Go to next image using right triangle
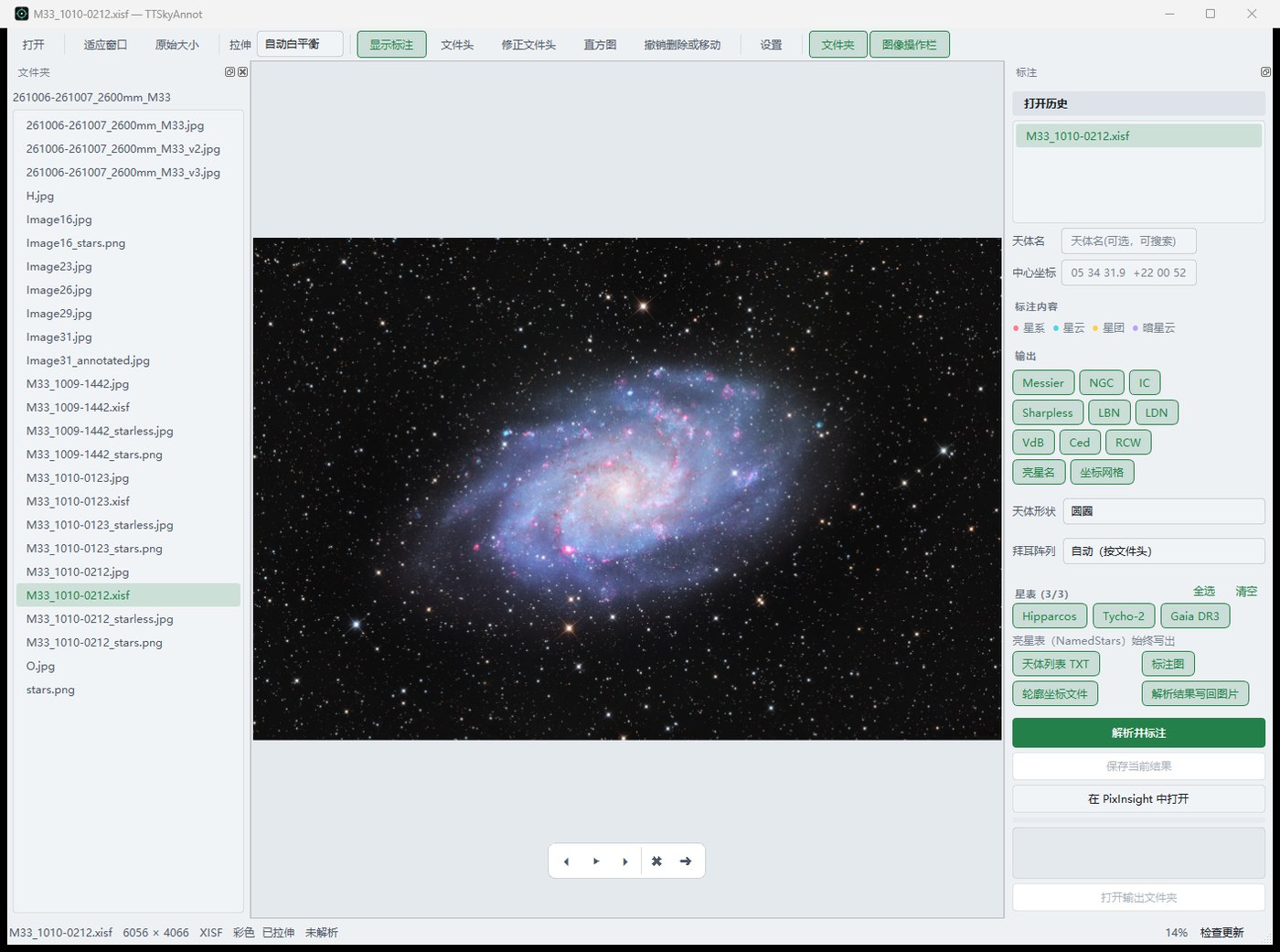The width and height of the screenshot is (1280, 952). click(x=625, y=861)
